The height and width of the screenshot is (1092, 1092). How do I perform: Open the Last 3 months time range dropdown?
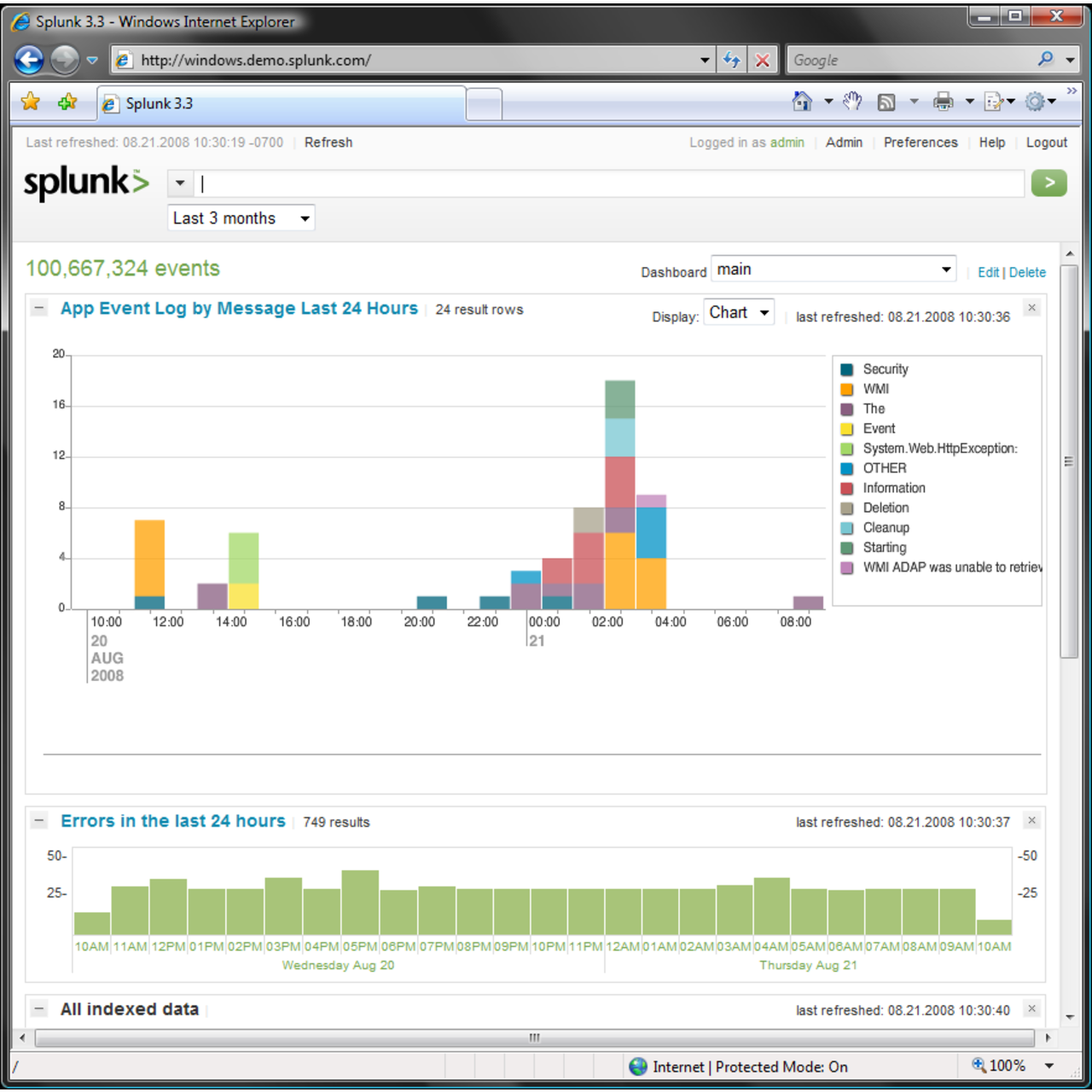(241, 218)
